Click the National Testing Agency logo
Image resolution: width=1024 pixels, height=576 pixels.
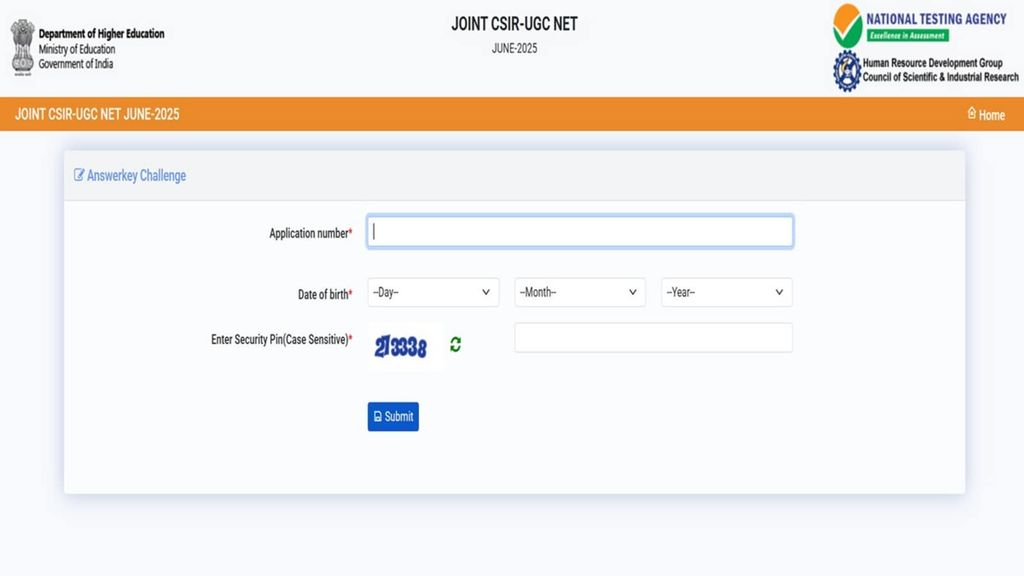click(x=920, y=25)
